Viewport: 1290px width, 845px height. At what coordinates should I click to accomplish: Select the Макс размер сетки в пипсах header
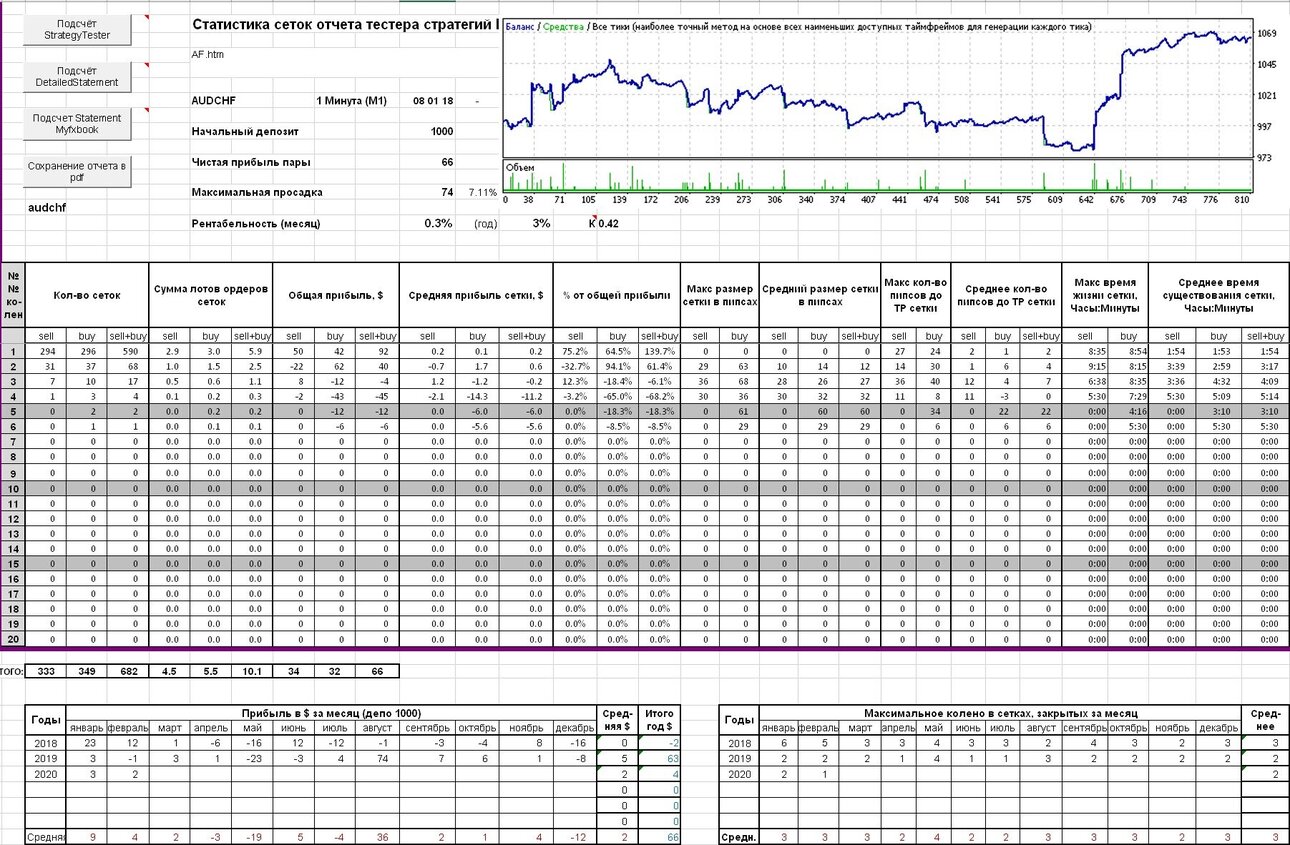click(720, 295)
